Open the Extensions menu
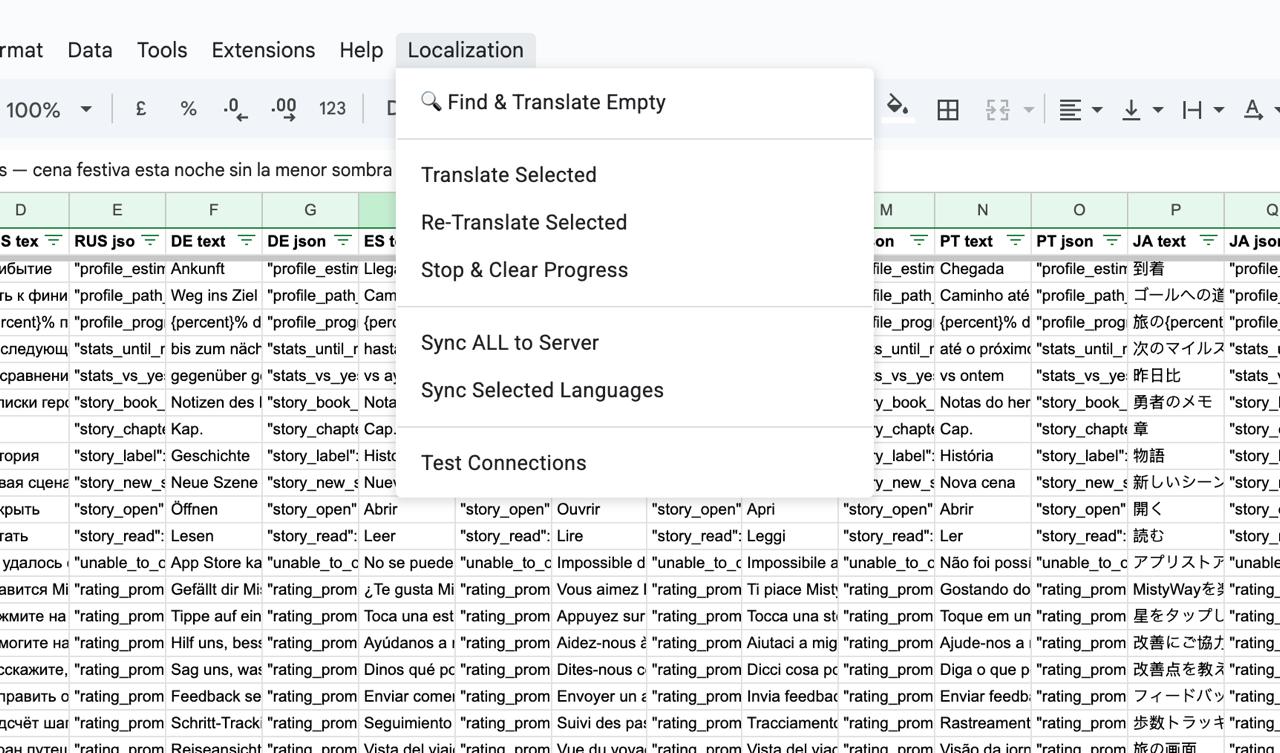The image size is (1280, 753). coord(263,50)
